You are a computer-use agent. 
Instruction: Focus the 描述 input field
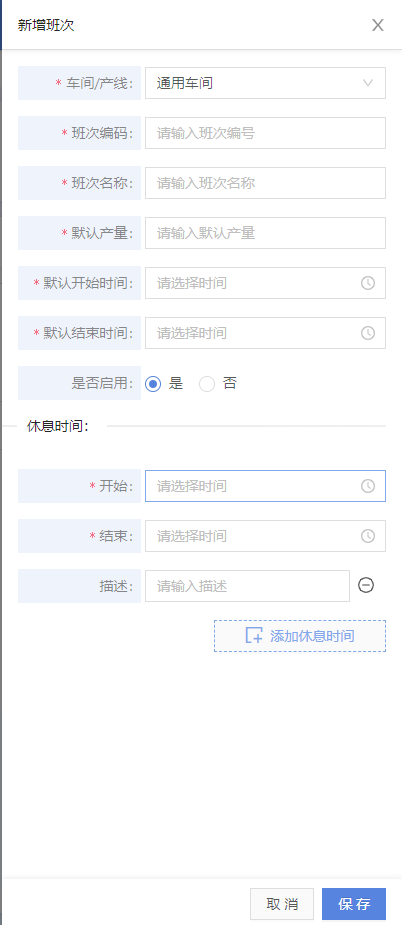pyautogui.click(x=247, y=586)
